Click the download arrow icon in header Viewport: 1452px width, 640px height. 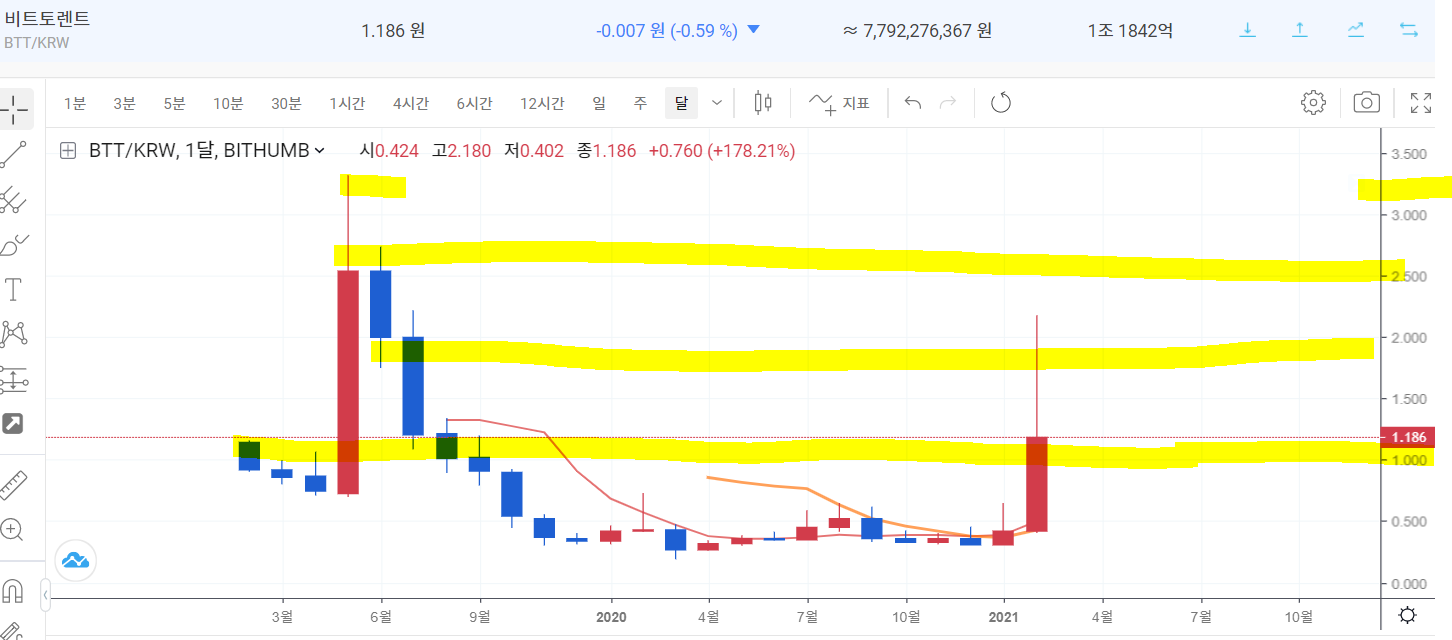1247,30
